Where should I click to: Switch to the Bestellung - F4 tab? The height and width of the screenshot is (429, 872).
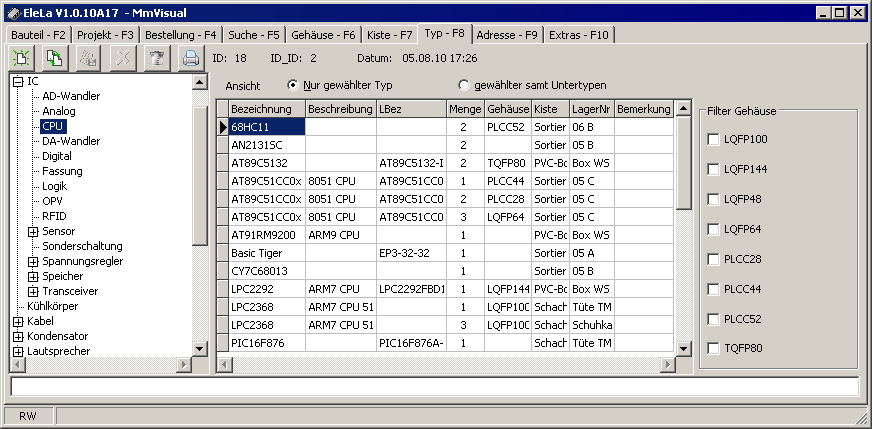click(x=180, y=34)
